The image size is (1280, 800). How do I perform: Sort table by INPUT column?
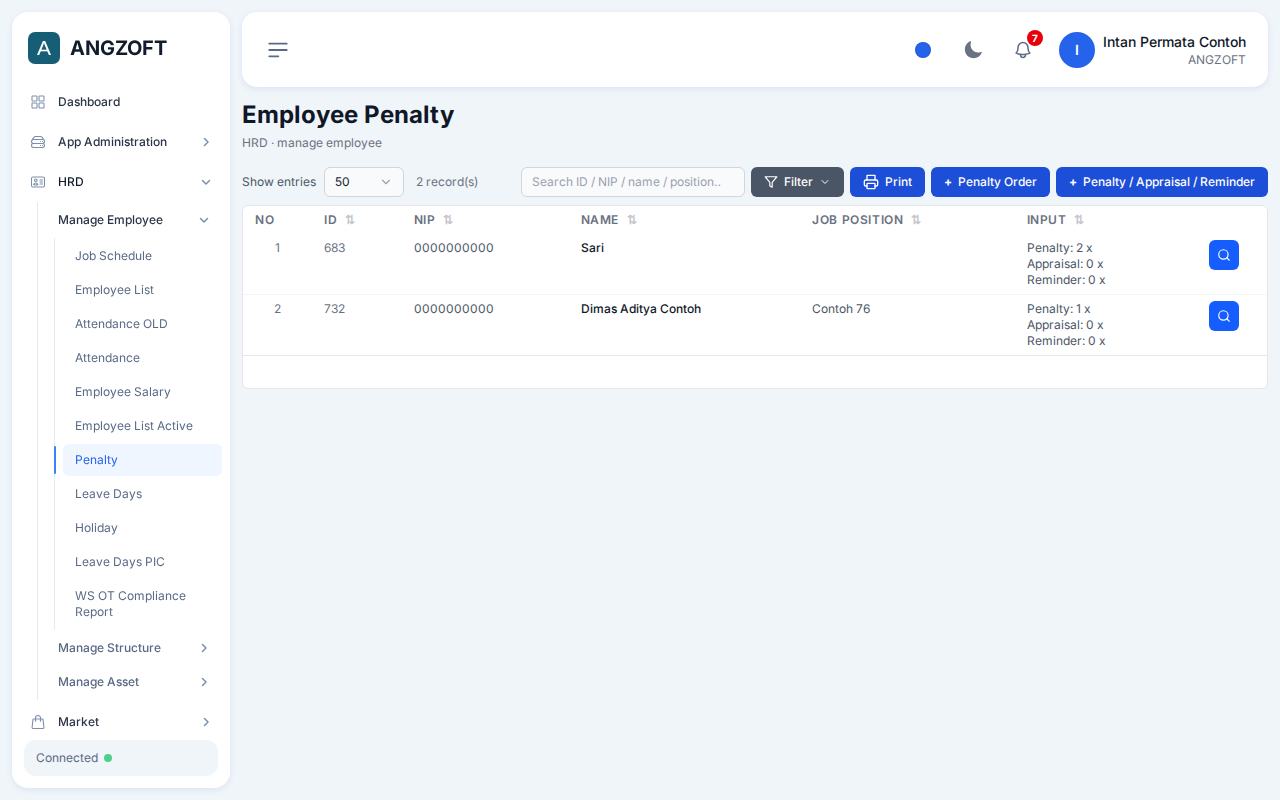(1055, 220)
